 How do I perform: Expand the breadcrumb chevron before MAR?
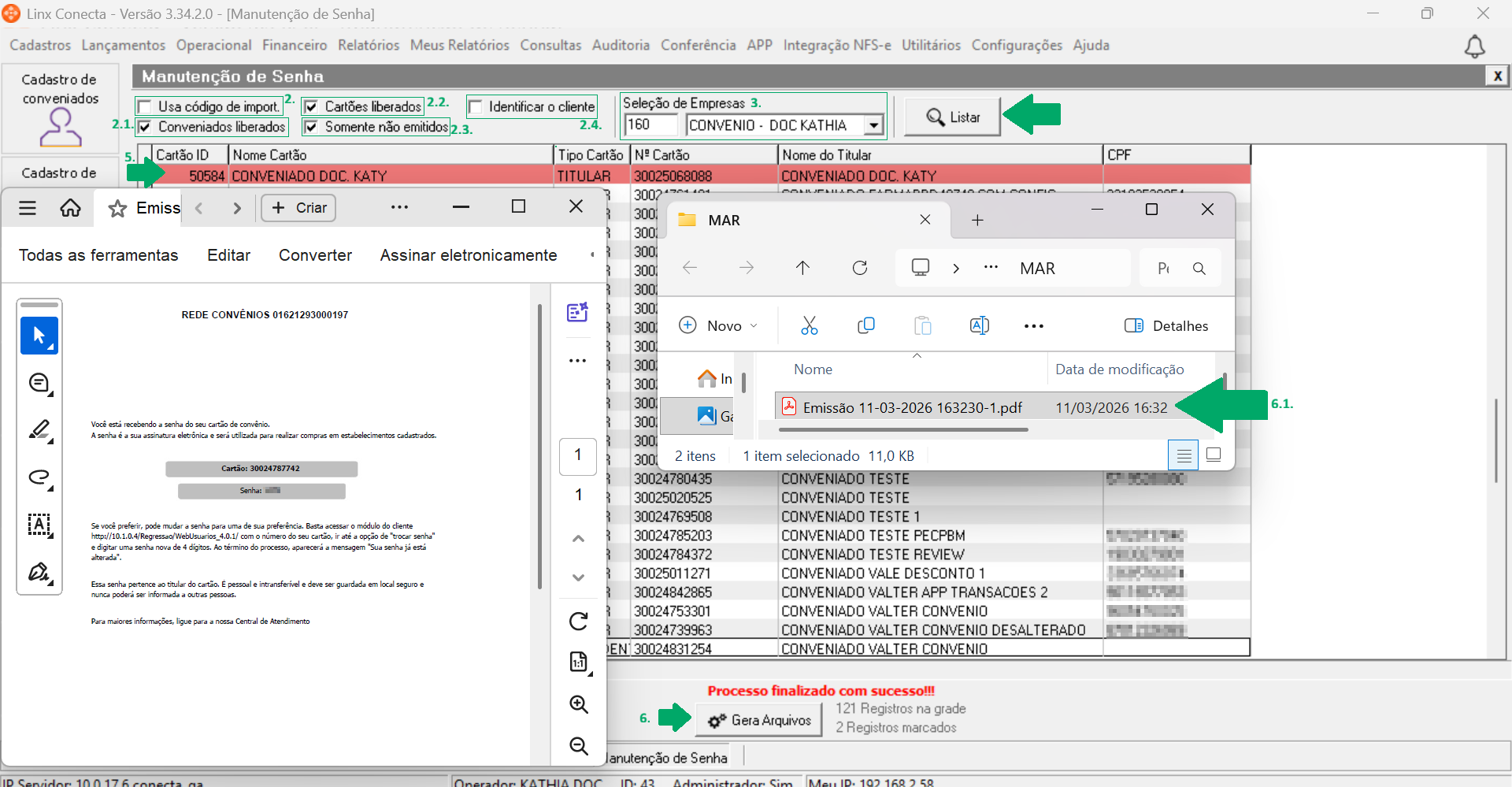(x=956, y=269)
